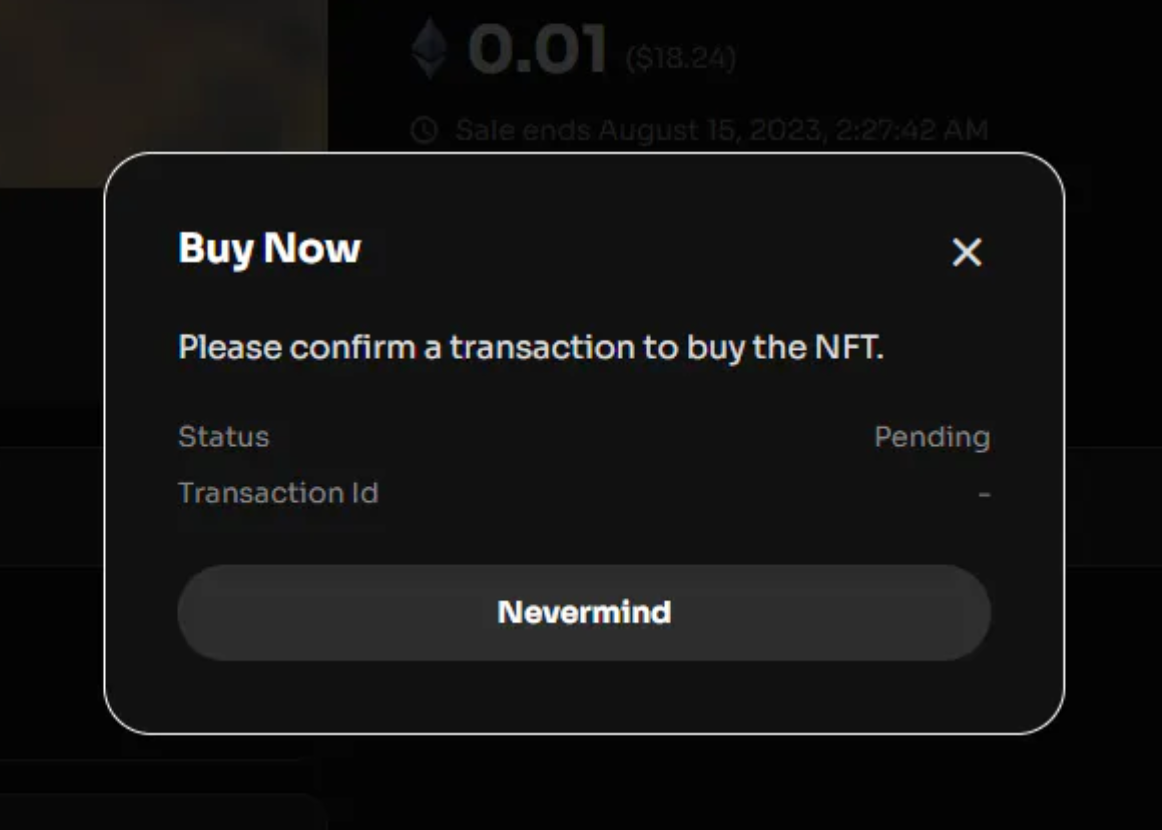Viewport: 1162px width, 830px height.
Task: Click the August 15, 2023 date text
Action: click(x=711, y=131)
